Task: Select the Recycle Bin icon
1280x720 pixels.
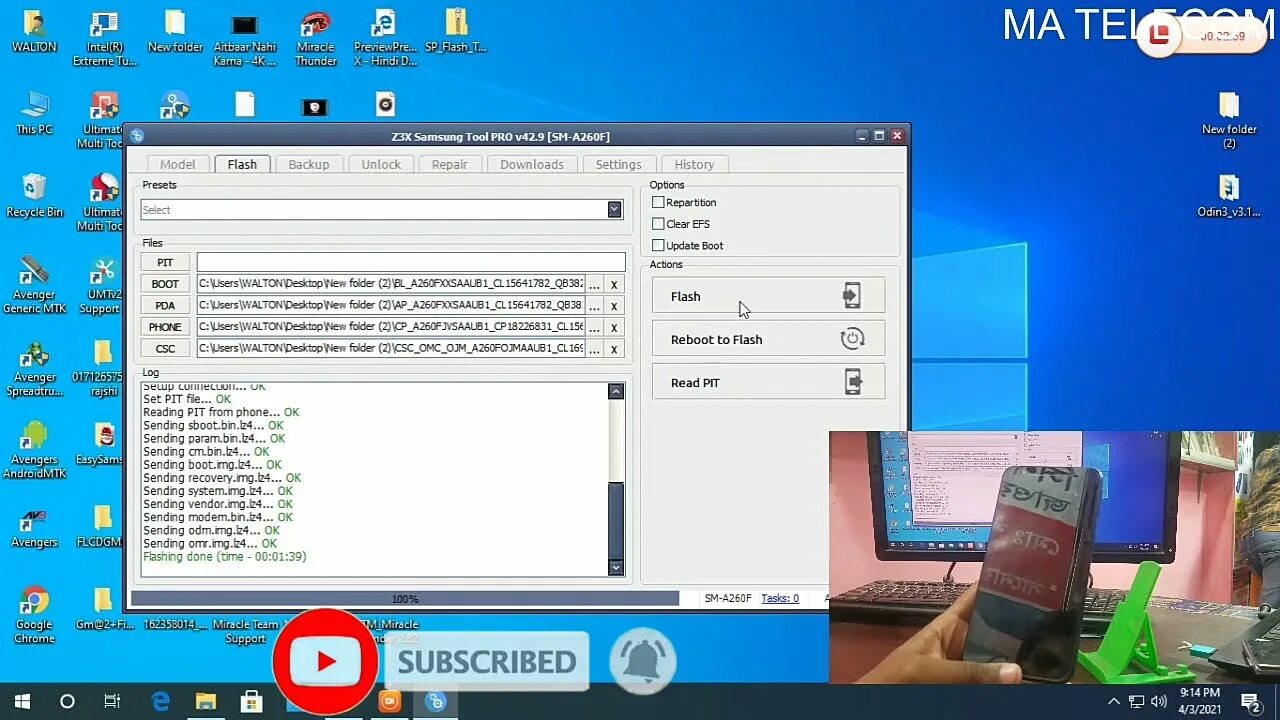Action: point(34,196)
